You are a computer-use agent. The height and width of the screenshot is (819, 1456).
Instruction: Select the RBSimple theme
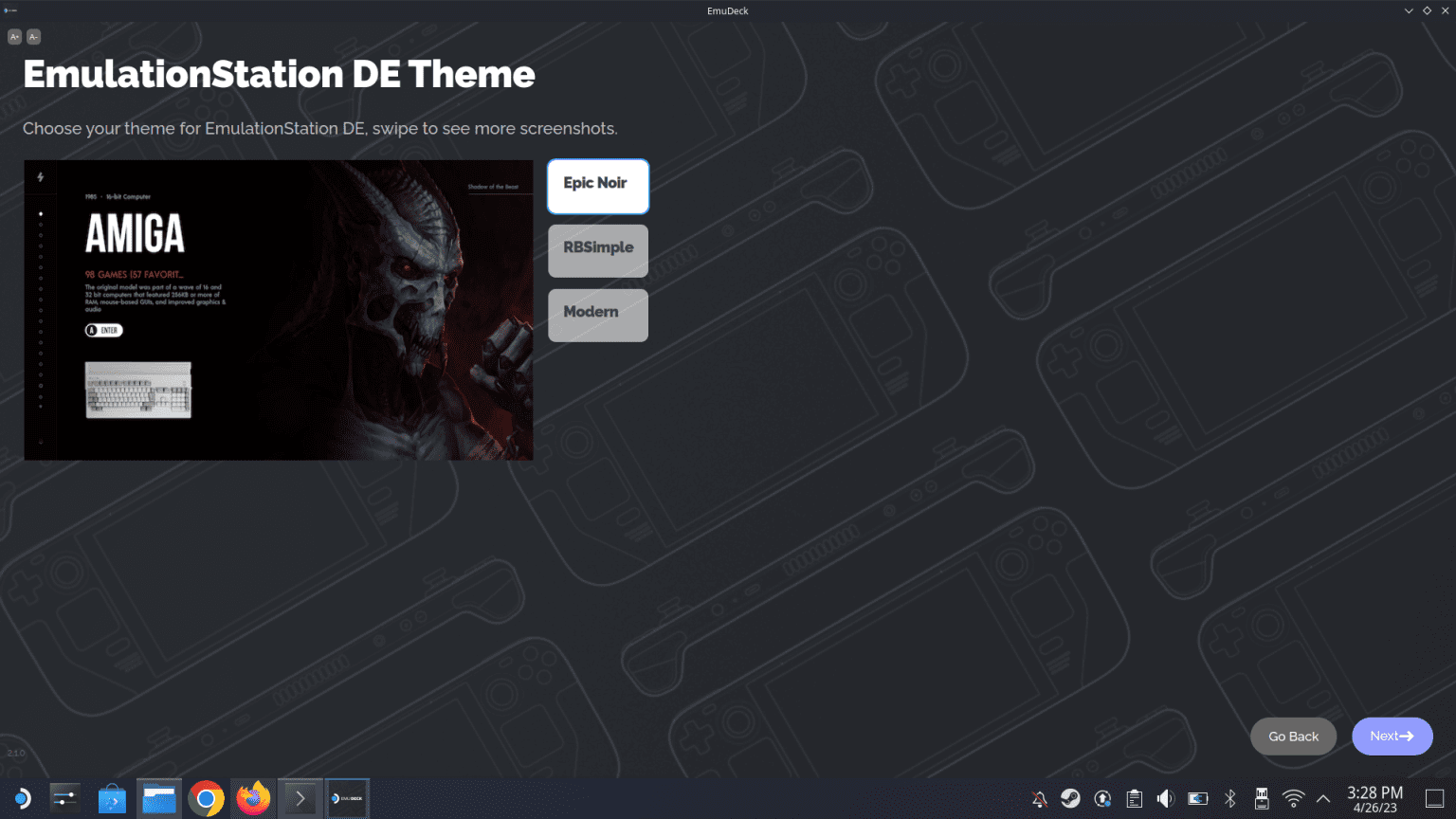coord(597,250)
